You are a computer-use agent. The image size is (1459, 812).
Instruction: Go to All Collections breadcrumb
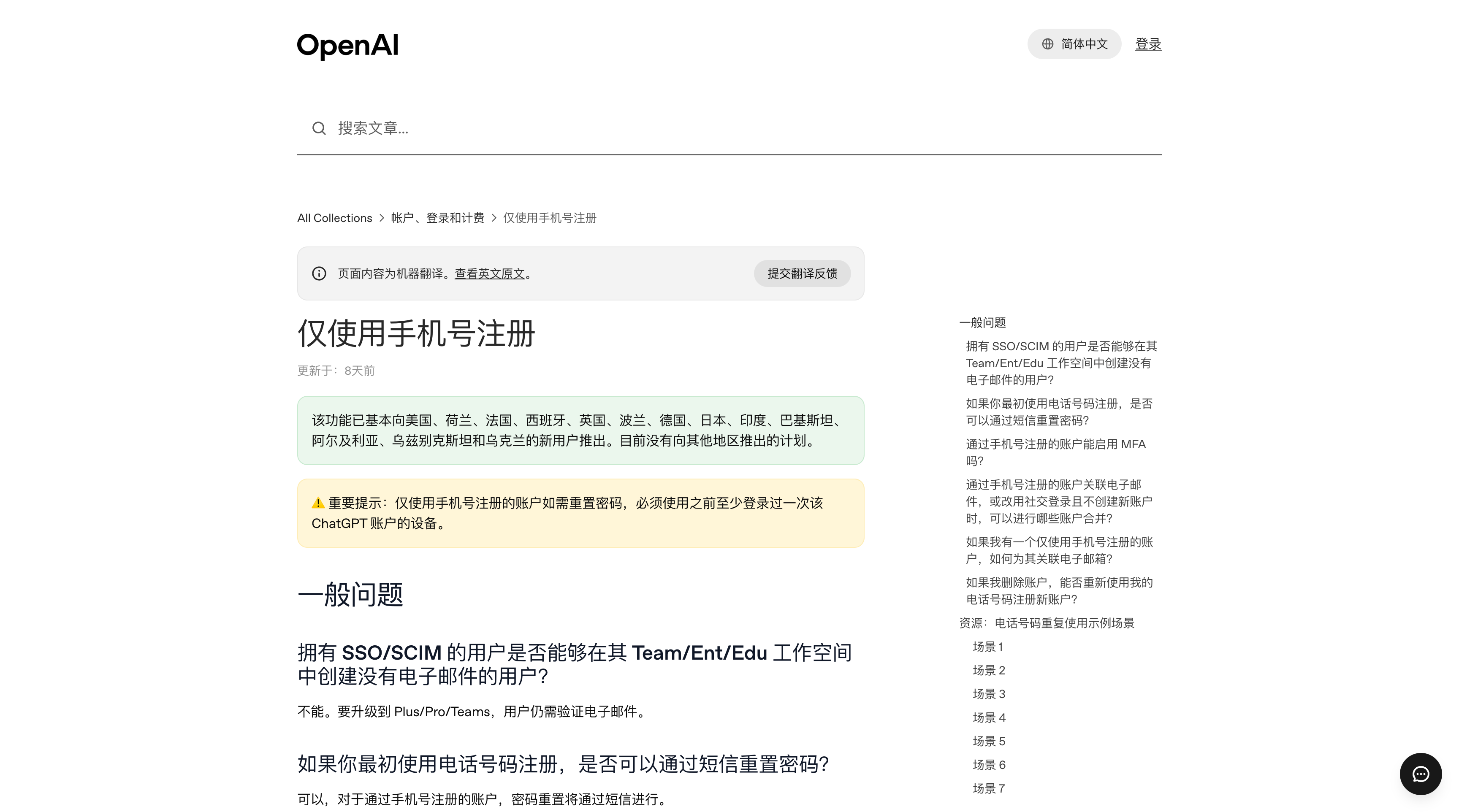pos(334,218)
